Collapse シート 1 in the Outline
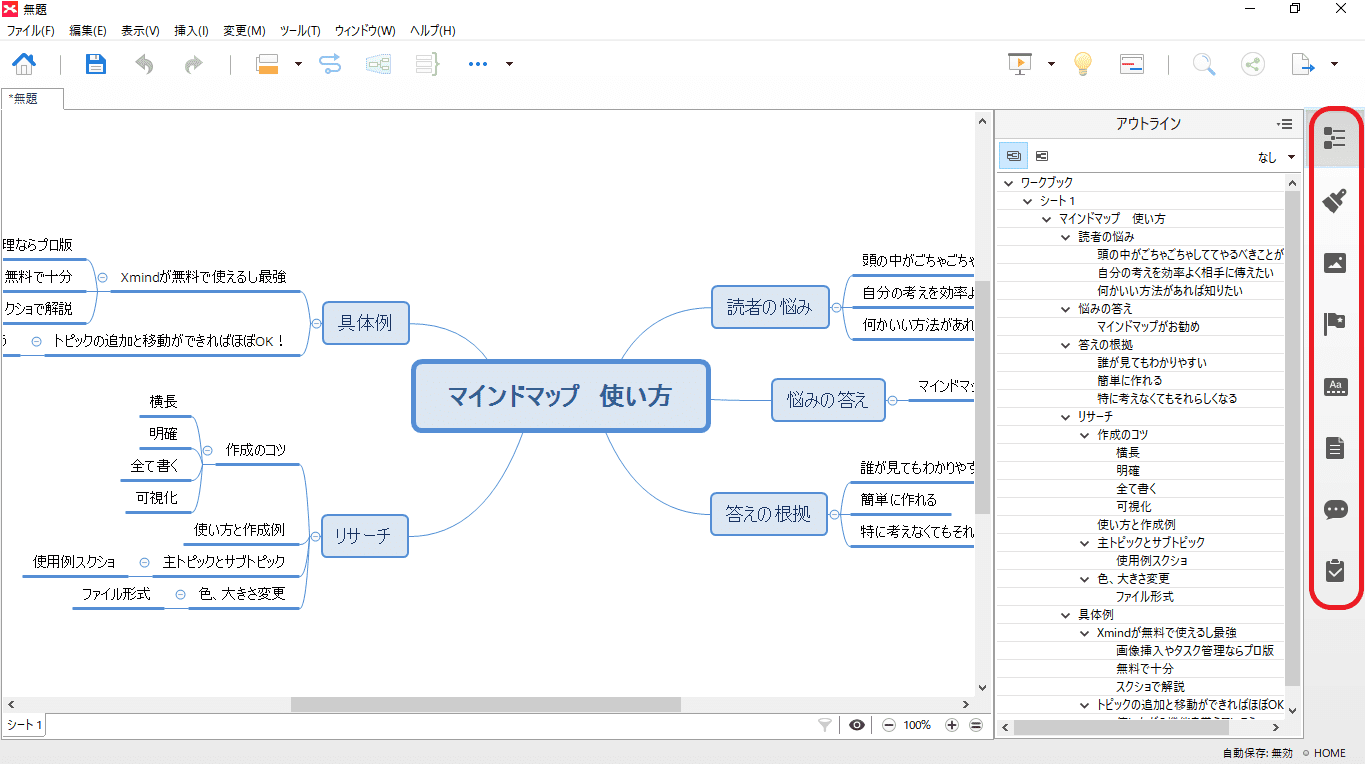Screen dimensions: 1365x764 tap(1028, 201)
